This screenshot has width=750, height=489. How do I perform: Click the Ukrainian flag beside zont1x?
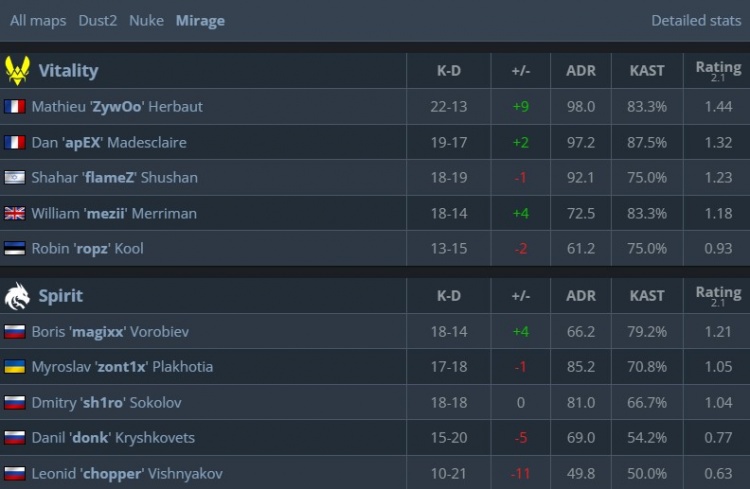[x=14, y=367]
